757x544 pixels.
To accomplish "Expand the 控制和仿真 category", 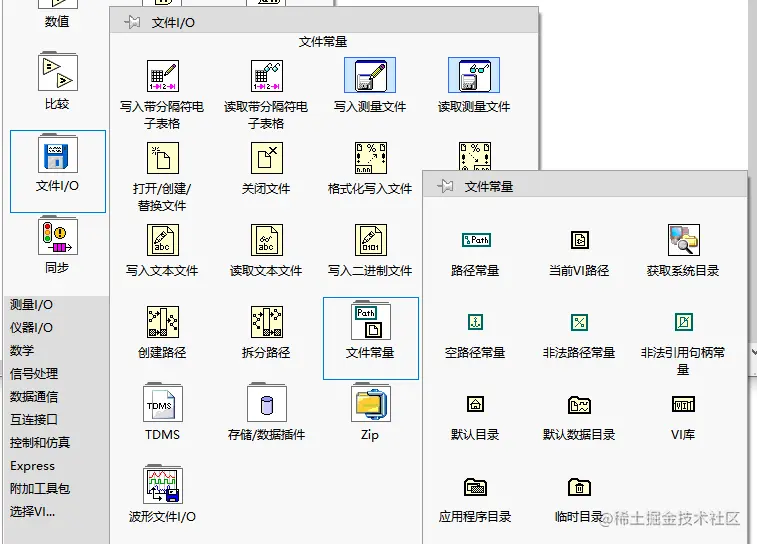I will point(40,443).
